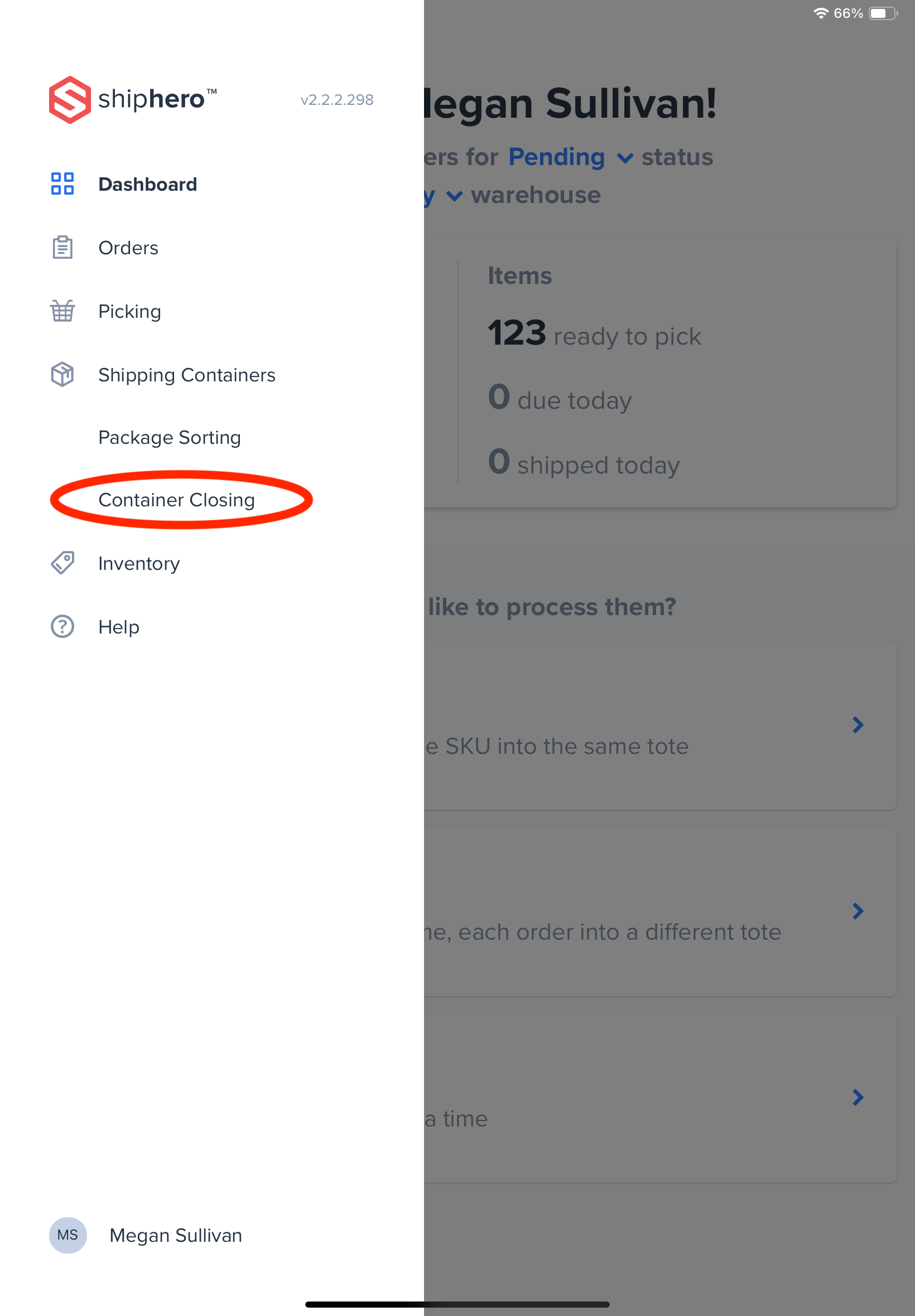Tap the Picking basket icon
Image resolution: width=915 pixels, height=1316 pixels.
62,311
